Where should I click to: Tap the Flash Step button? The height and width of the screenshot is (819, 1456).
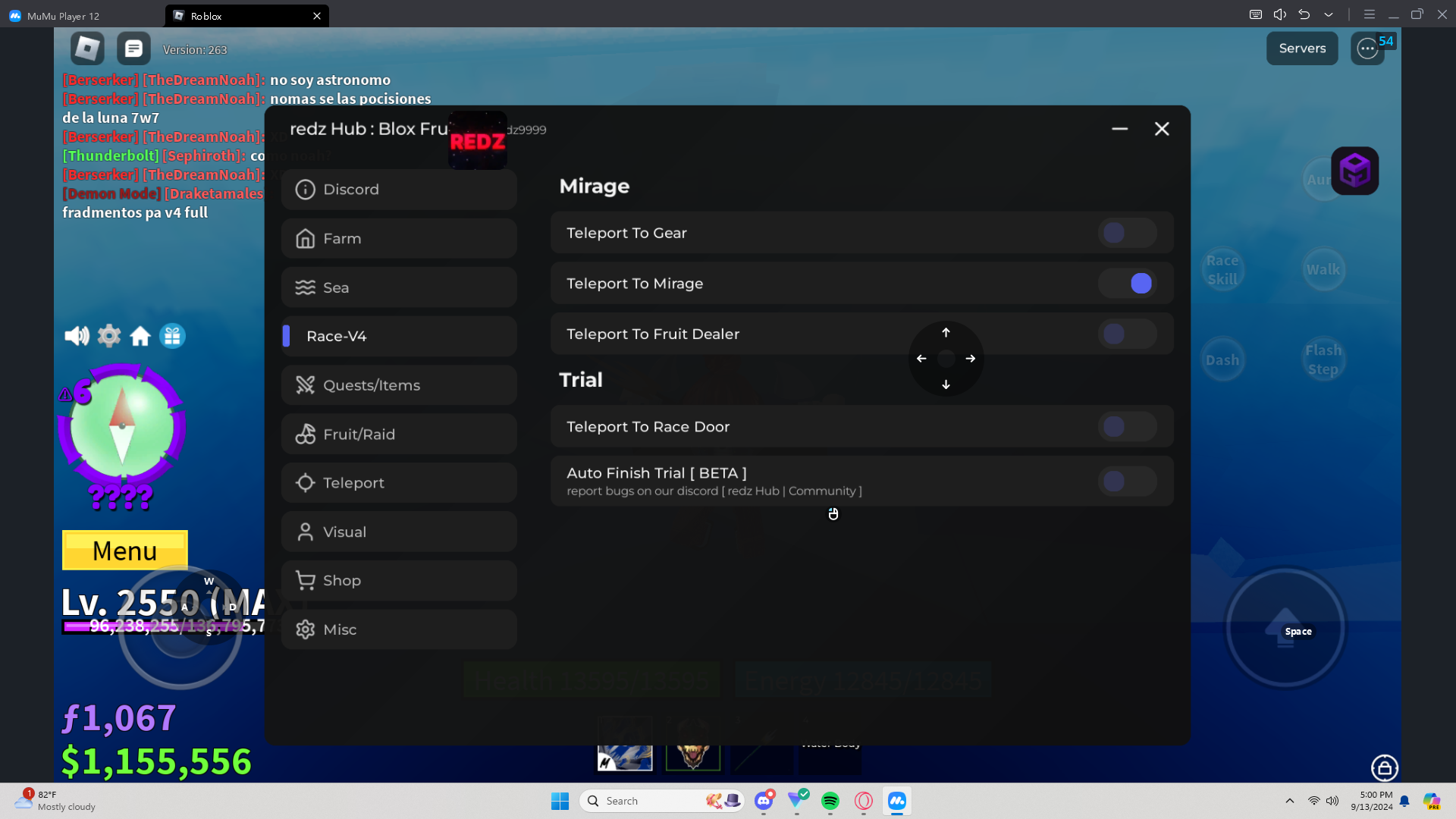[x=1323, y=360]
